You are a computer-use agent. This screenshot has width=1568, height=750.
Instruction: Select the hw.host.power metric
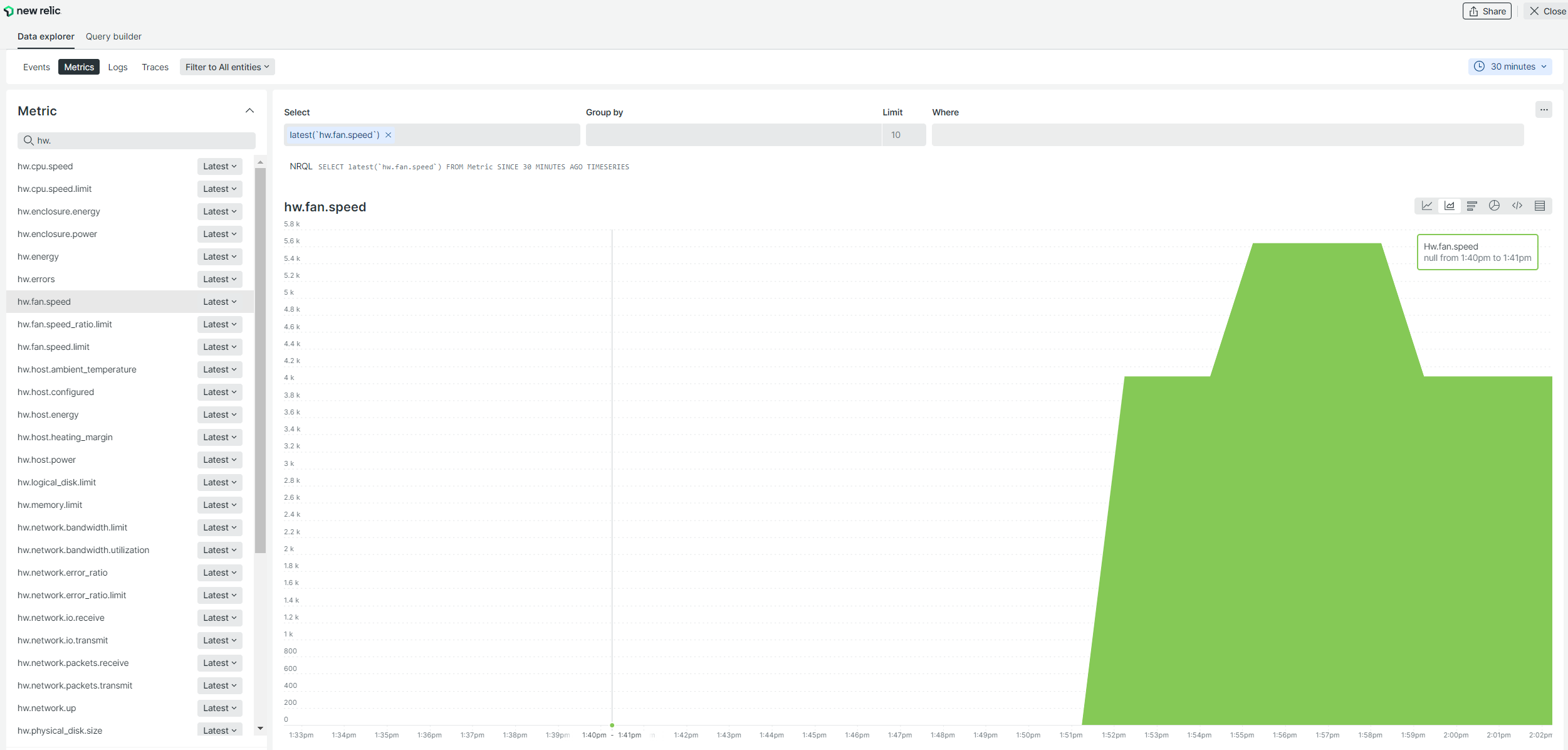[x=46, y=460]
